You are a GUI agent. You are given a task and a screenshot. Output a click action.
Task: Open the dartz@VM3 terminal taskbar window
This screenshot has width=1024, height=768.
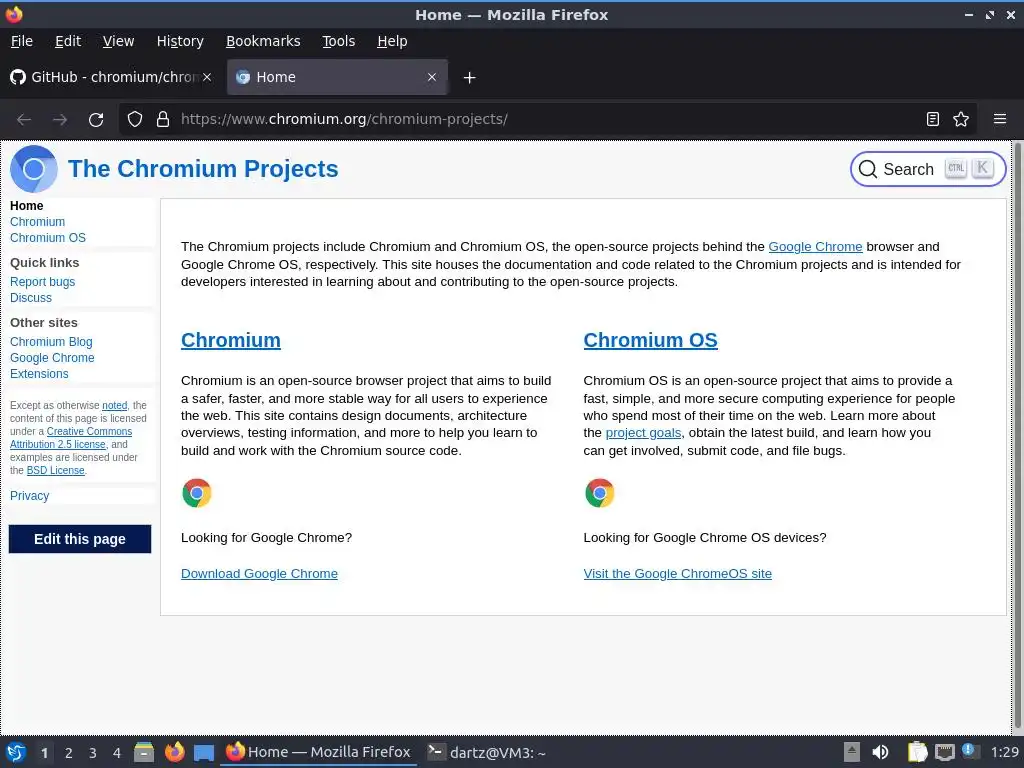point(487,752)
